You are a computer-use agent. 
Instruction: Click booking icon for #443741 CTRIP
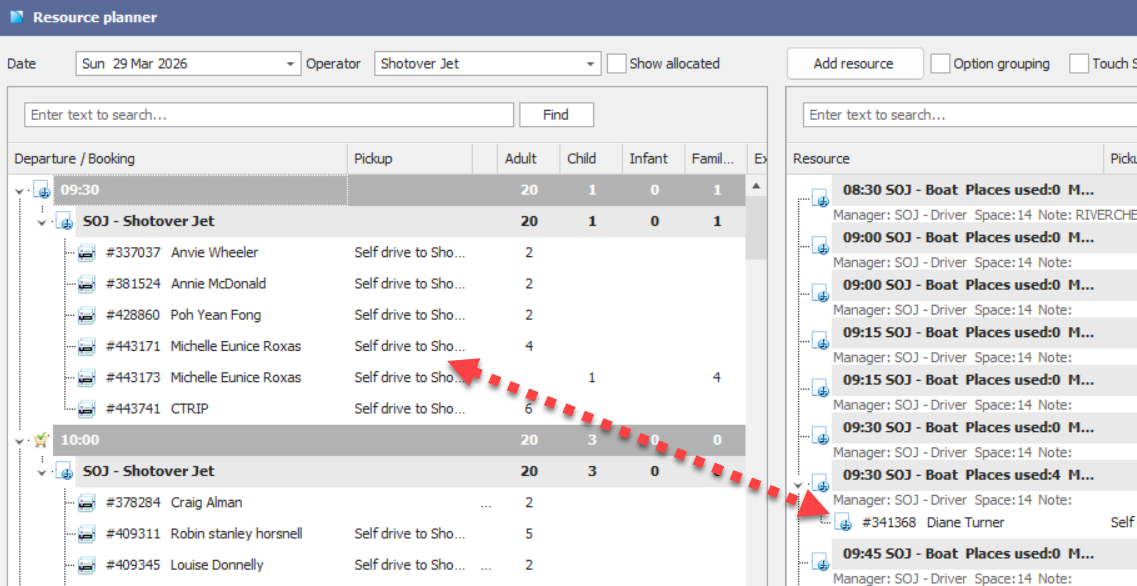[86, 409]
